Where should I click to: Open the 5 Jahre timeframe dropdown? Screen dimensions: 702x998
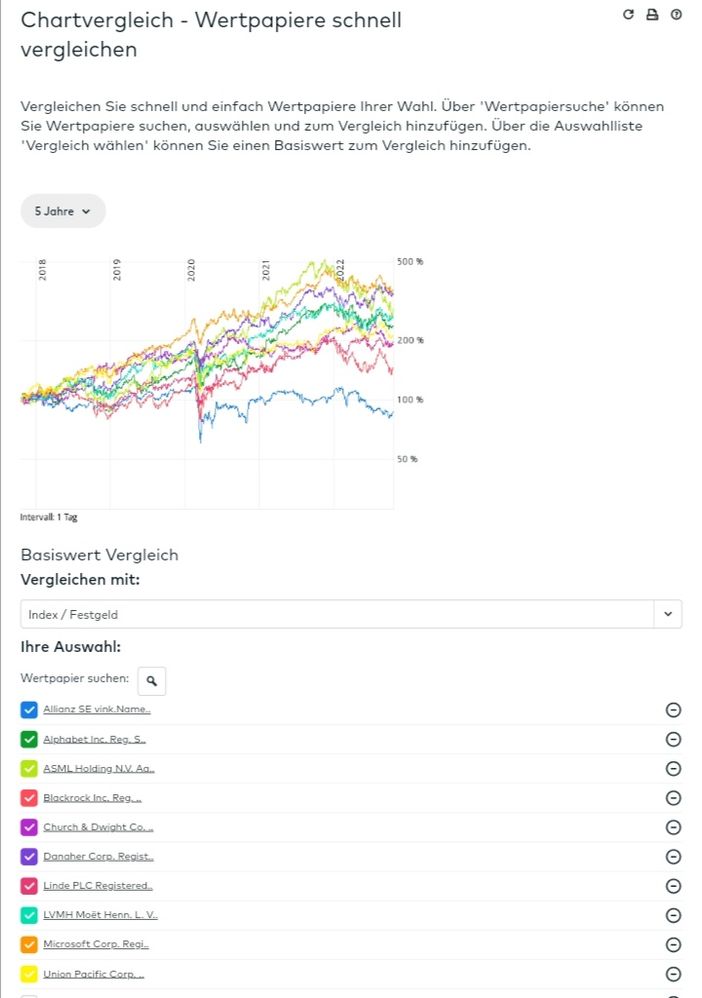pyautogui.click(x=62, y=211)
